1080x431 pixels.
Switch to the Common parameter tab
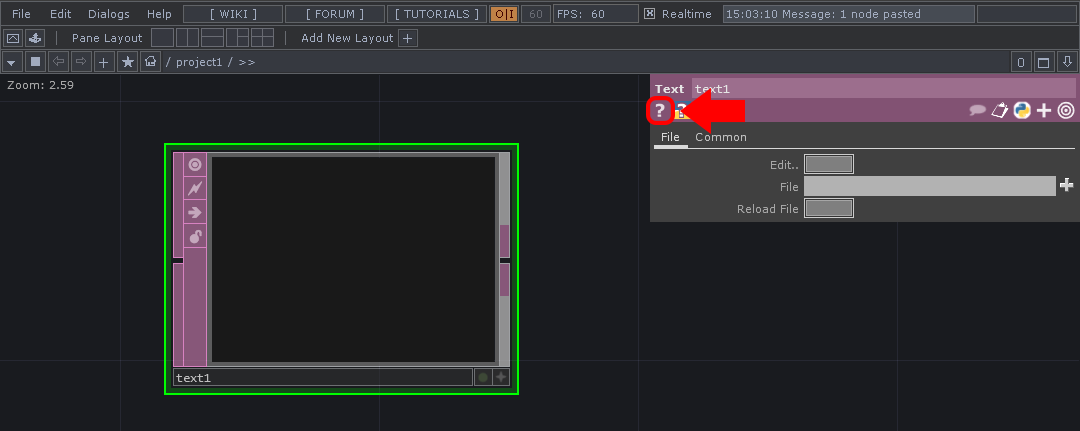tap(721, 137)
